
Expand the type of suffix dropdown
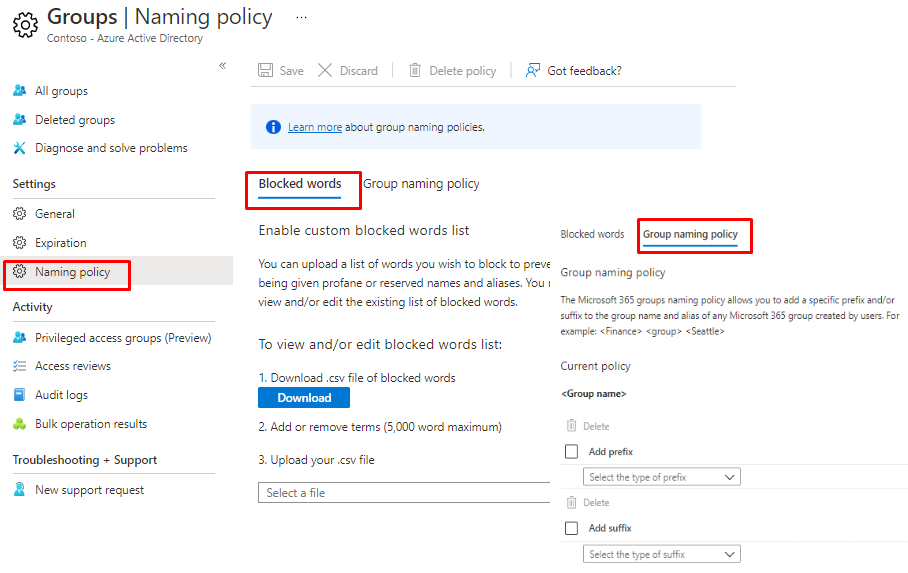(661, 554)
